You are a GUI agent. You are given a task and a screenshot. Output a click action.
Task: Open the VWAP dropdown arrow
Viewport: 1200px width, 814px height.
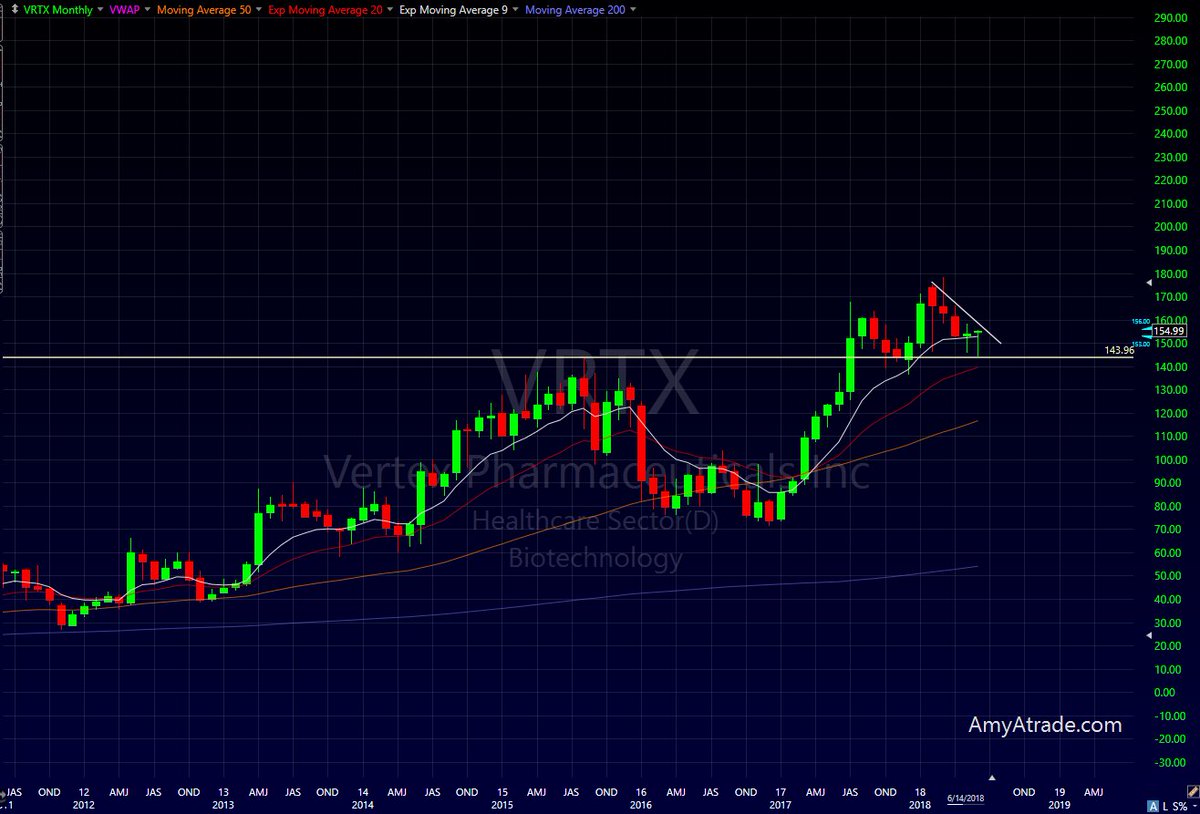click(x=148, y=10)
